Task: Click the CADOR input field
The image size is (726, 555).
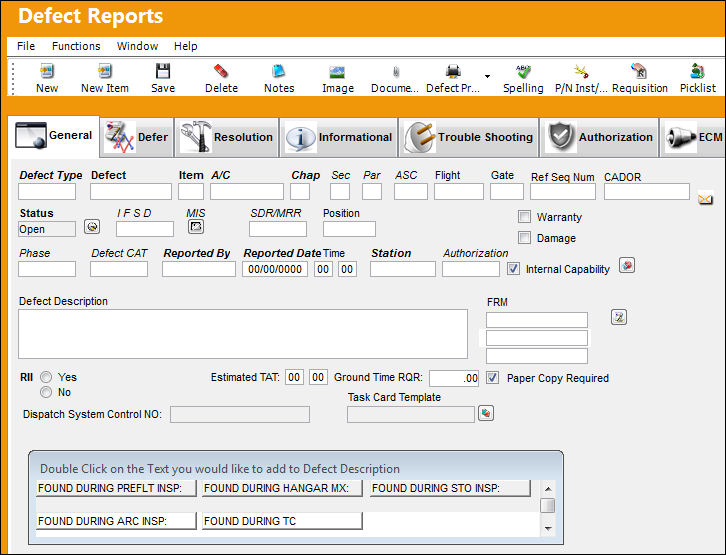Action: tap(647, 192)
